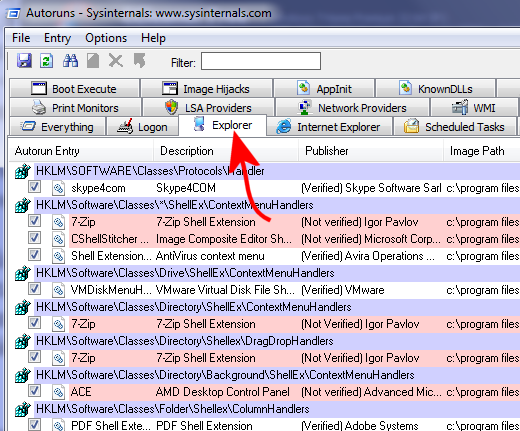This screenshot has height=431, width=520.
Task: Disable the Shell Extension AntiVirus context menu checkbox
Action: pyautogui.click(x=34, y=255)
